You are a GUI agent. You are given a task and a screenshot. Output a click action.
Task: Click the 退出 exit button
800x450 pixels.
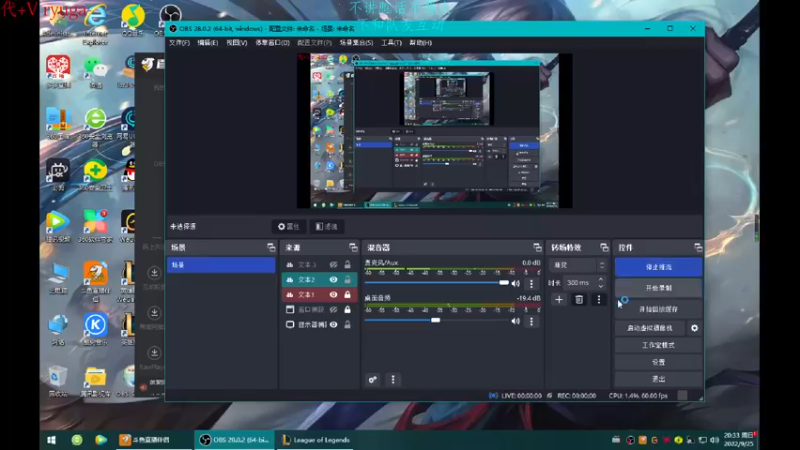658,379
